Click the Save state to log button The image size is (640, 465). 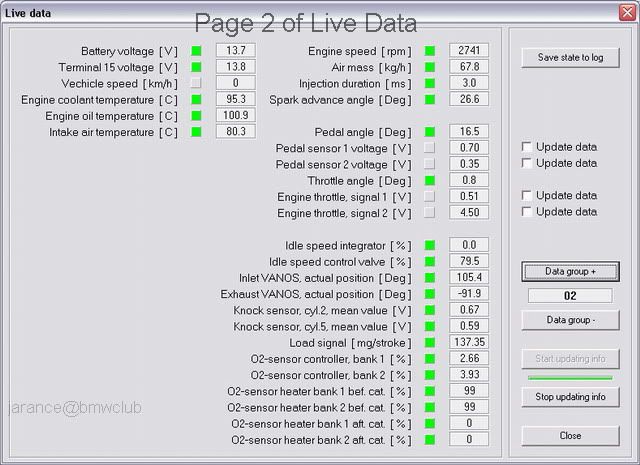[570, 58]
